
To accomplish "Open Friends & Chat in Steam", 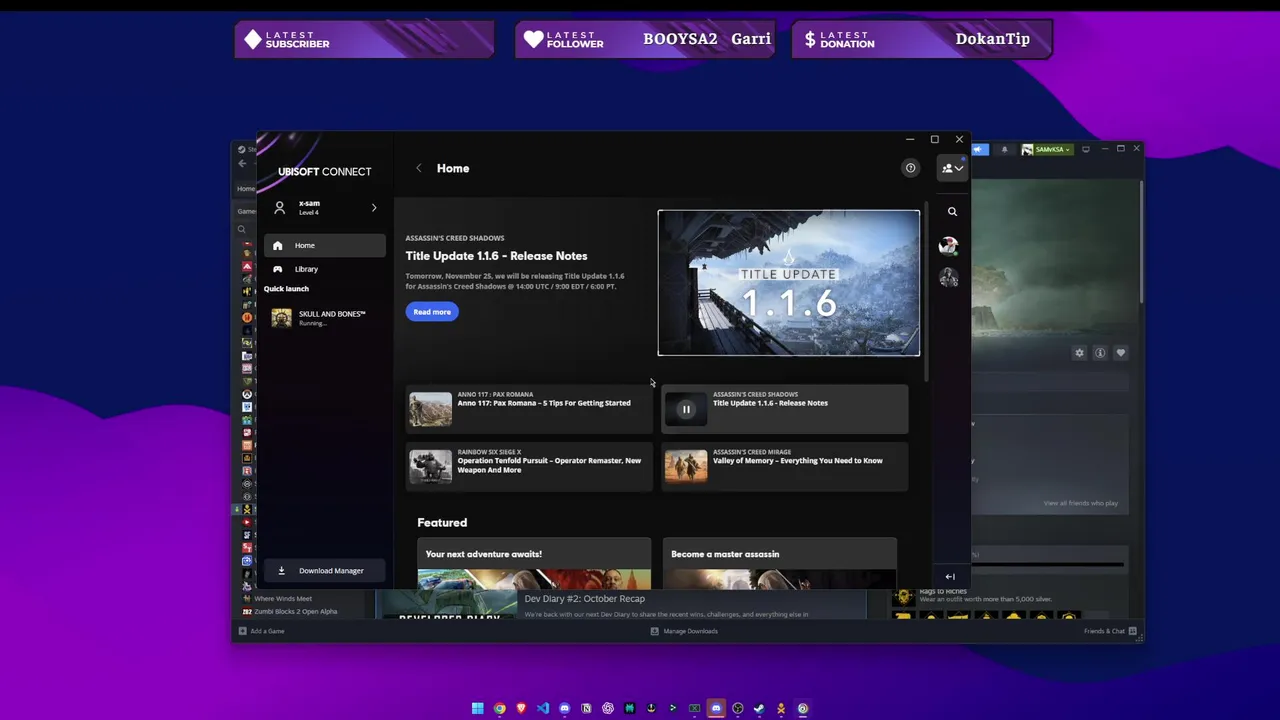I will coord(1110,631).
